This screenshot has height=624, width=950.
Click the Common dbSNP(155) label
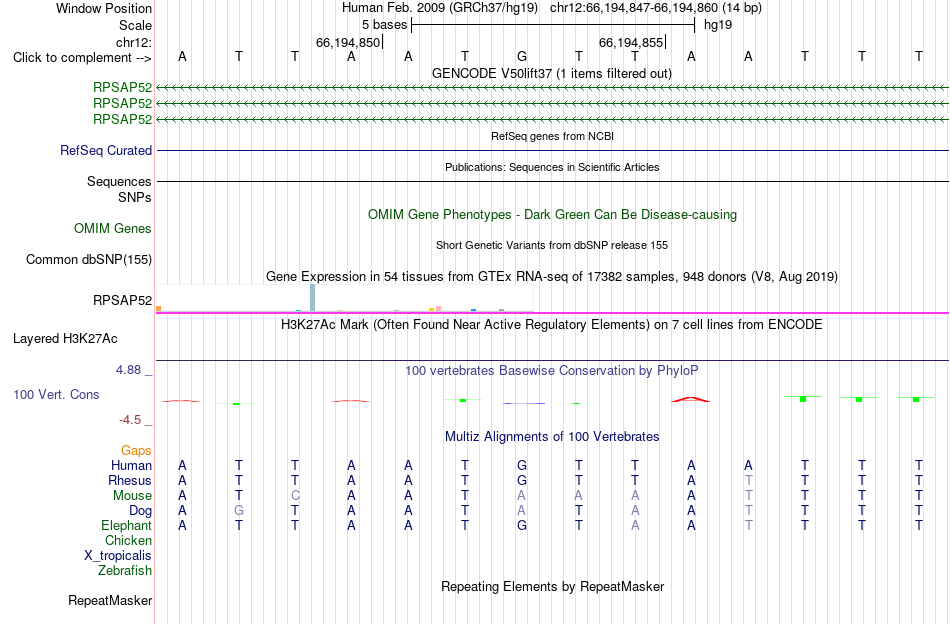(x=89, y=259)
